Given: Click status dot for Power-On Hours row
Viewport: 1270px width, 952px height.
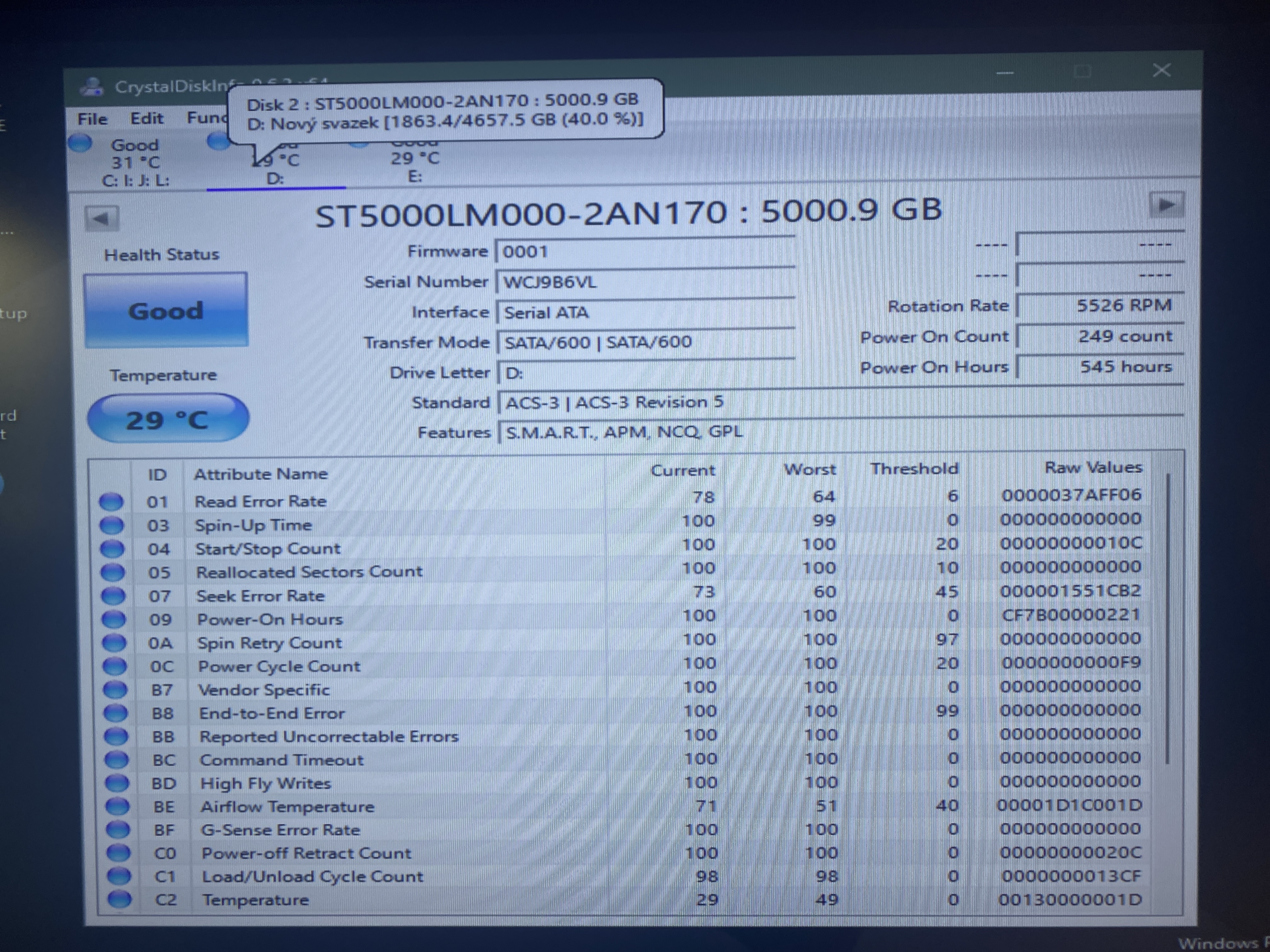Looking at the screenshot, I should pyautogui.click(x=114, y=619).
